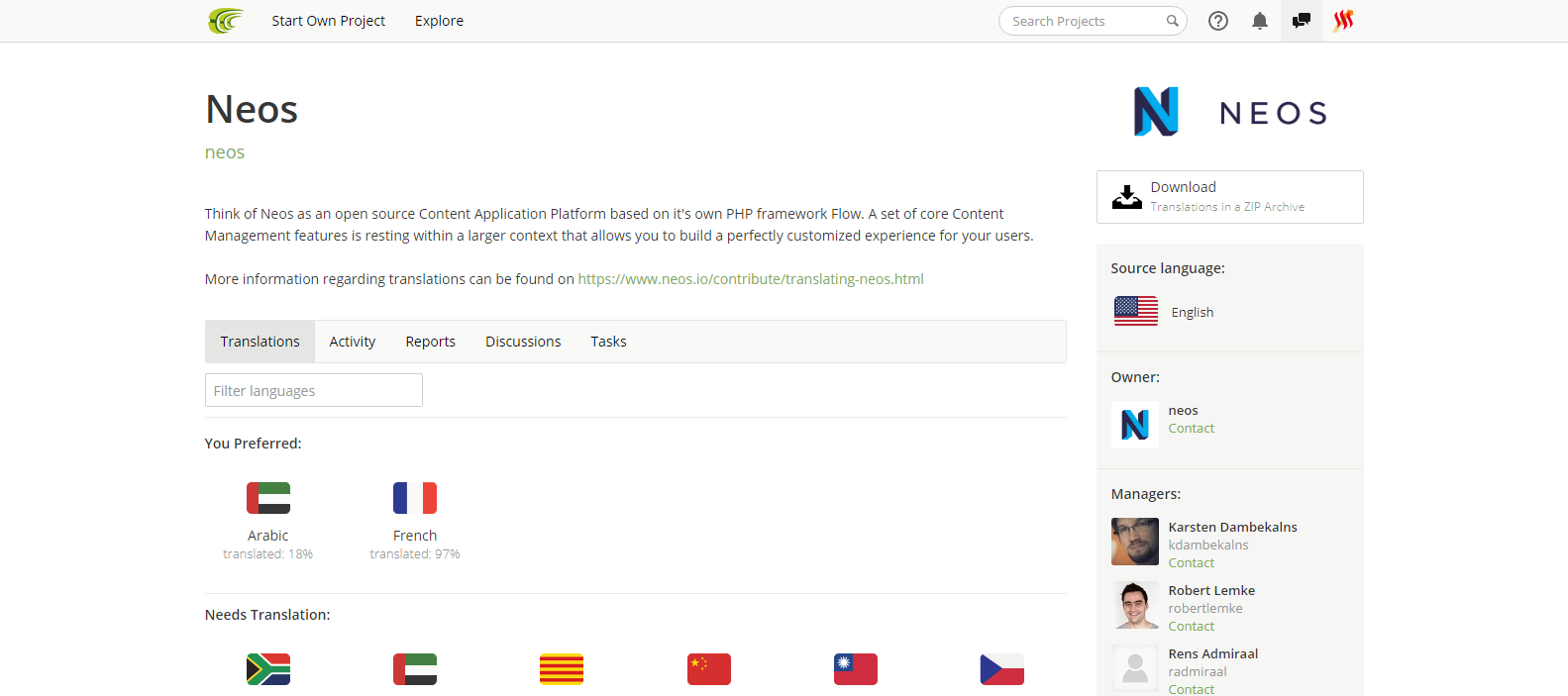Switch to the Discussions tab
Viewport: 1568px width, 696px height.
click(x=523, y=342)
